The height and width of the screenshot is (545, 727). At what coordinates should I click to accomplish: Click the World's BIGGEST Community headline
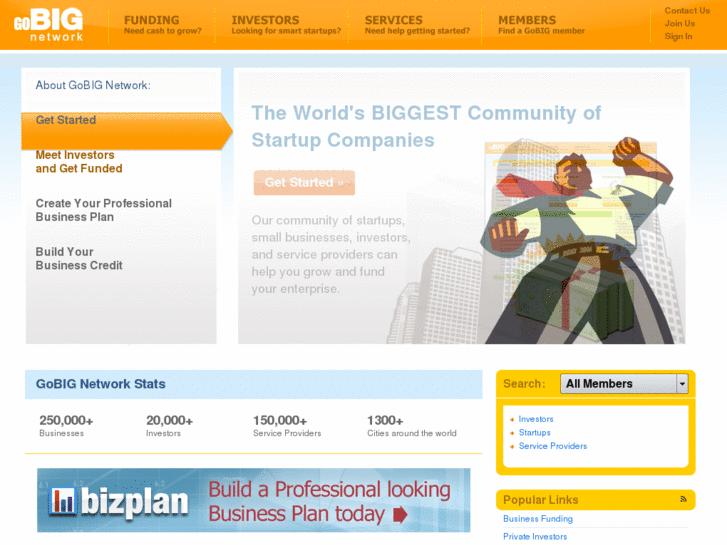(426, 126)
